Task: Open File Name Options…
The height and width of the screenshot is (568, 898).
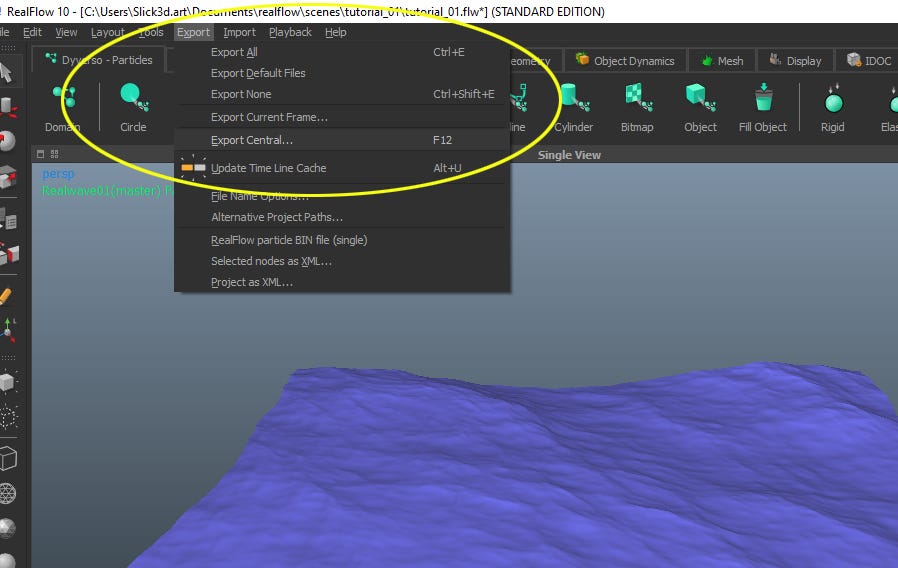Action: click(342, 196)
